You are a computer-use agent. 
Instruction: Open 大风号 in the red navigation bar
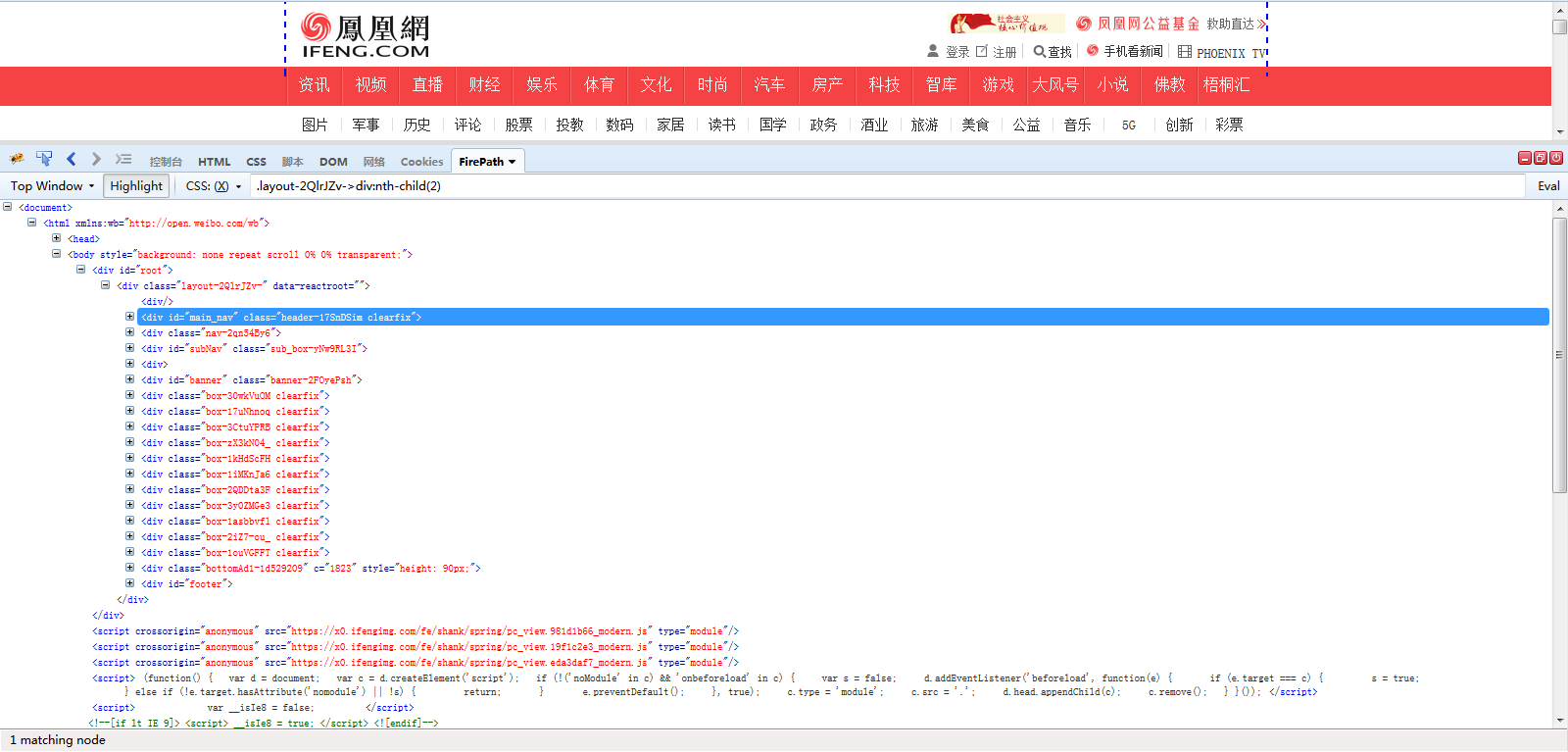pyautogui.click(x=1055, y=85)
